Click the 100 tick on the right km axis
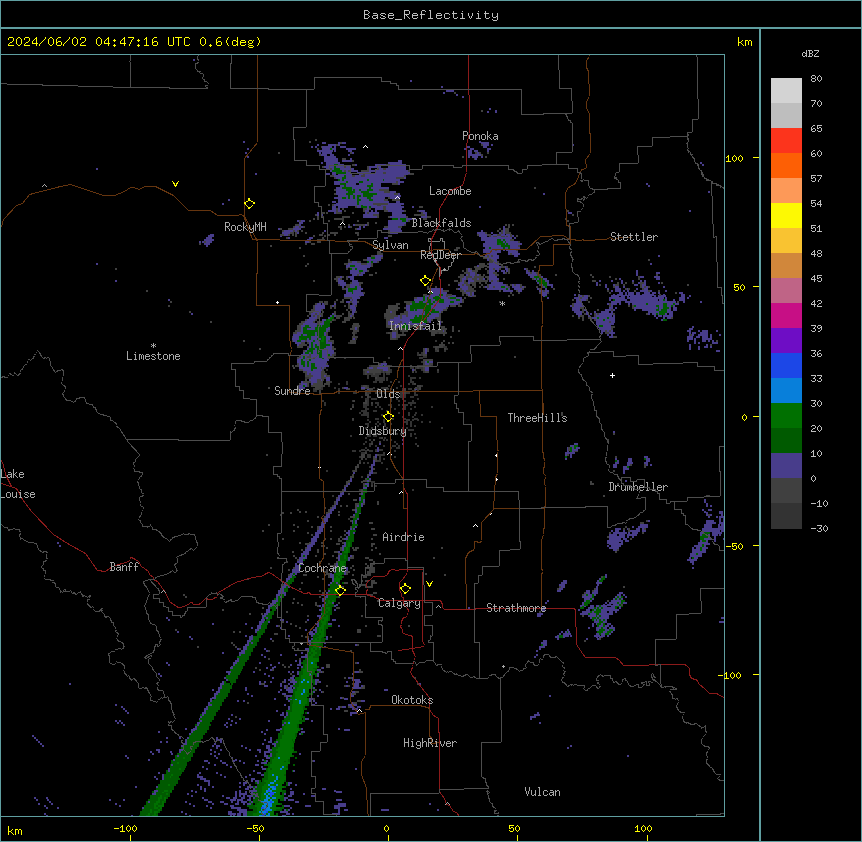 pyautogui.click(x=734, y=158)
